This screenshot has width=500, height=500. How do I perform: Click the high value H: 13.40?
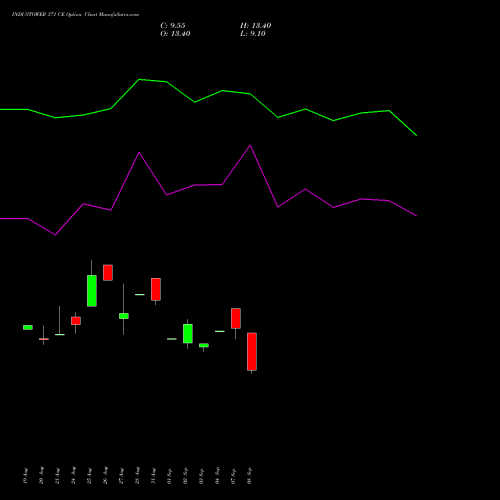click(256, 26)
